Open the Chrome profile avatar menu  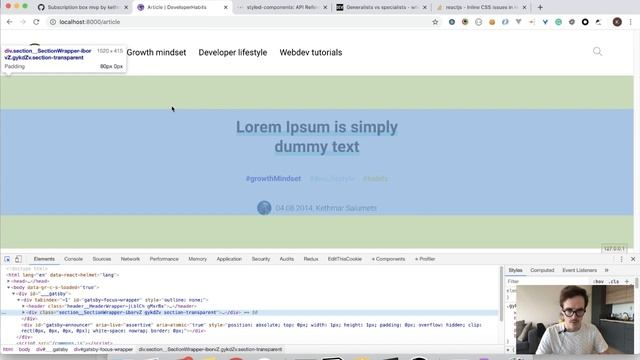617,22
